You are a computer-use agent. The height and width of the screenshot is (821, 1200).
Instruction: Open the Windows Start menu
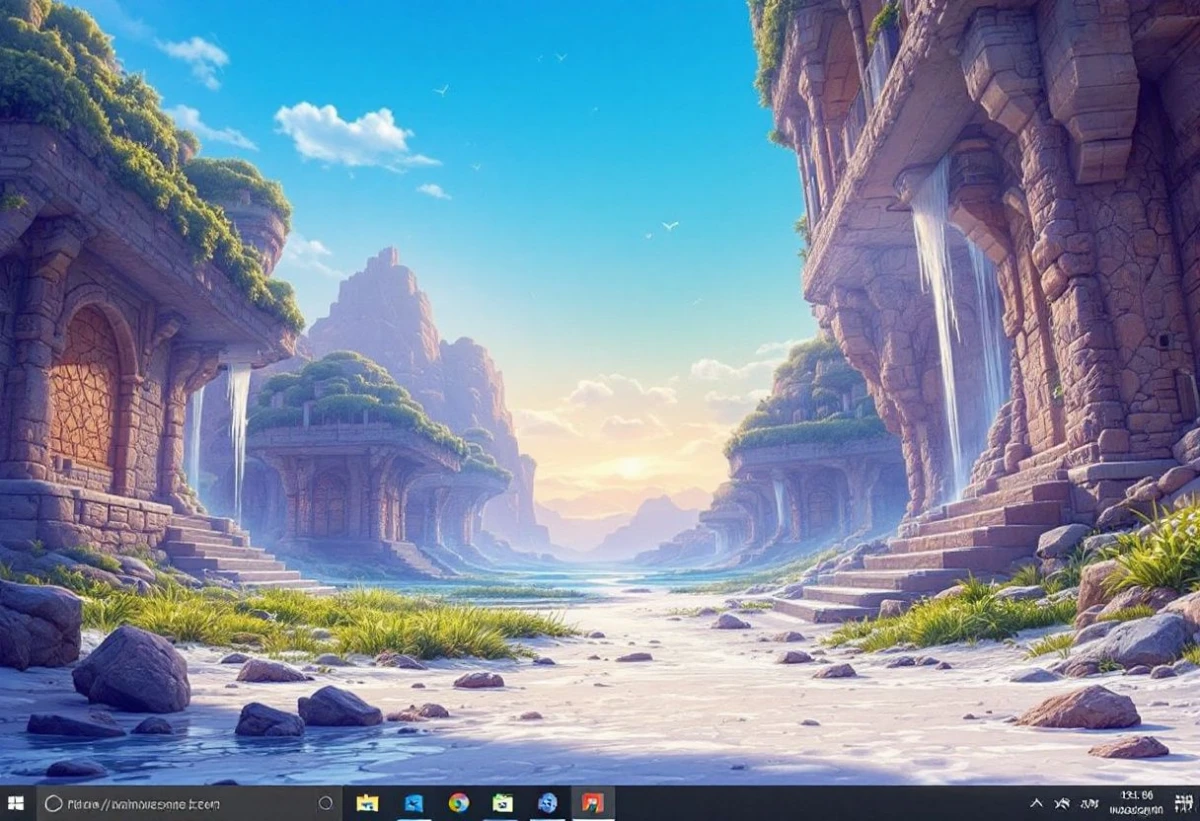tap(16, 803)
